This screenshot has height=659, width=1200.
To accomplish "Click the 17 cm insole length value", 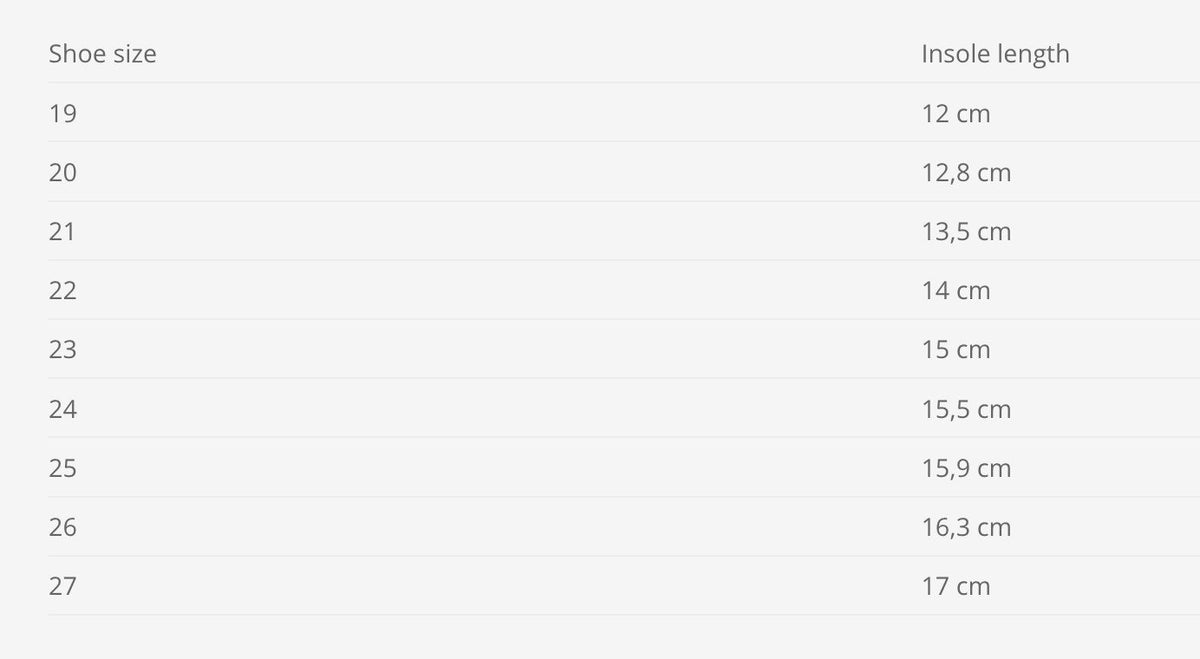I will click(x=956, y=585).
